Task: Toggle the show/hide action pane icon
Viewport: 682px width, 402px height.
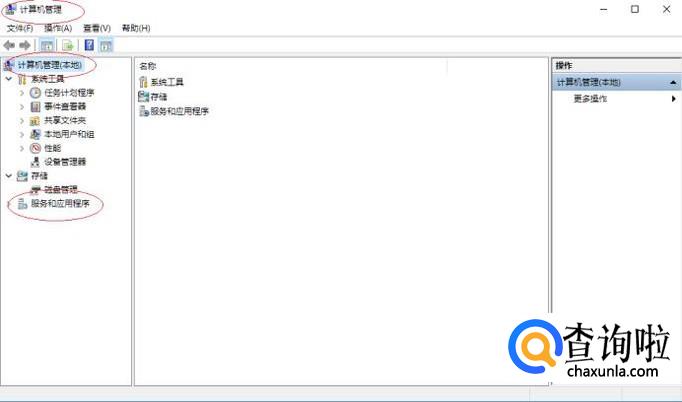Action: tap(106, 45)
